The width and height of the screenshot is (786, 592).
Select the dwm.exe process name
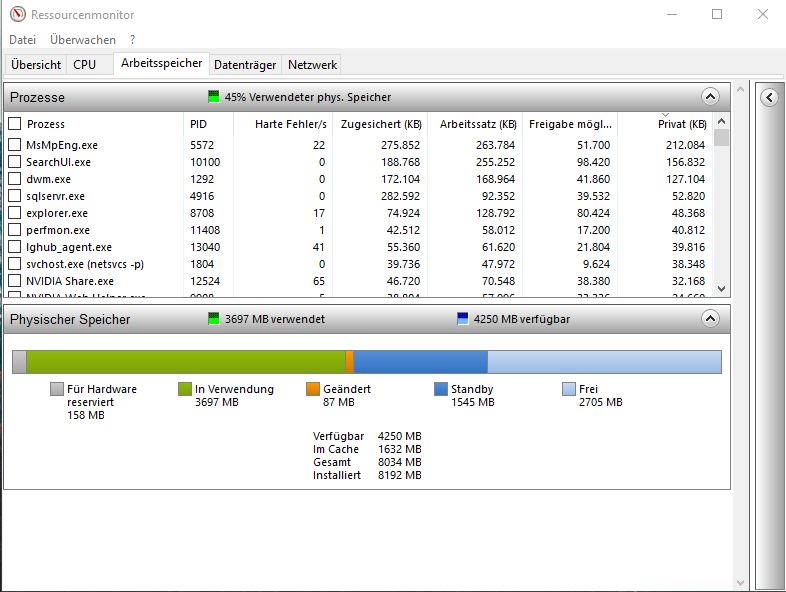(48, 179)
